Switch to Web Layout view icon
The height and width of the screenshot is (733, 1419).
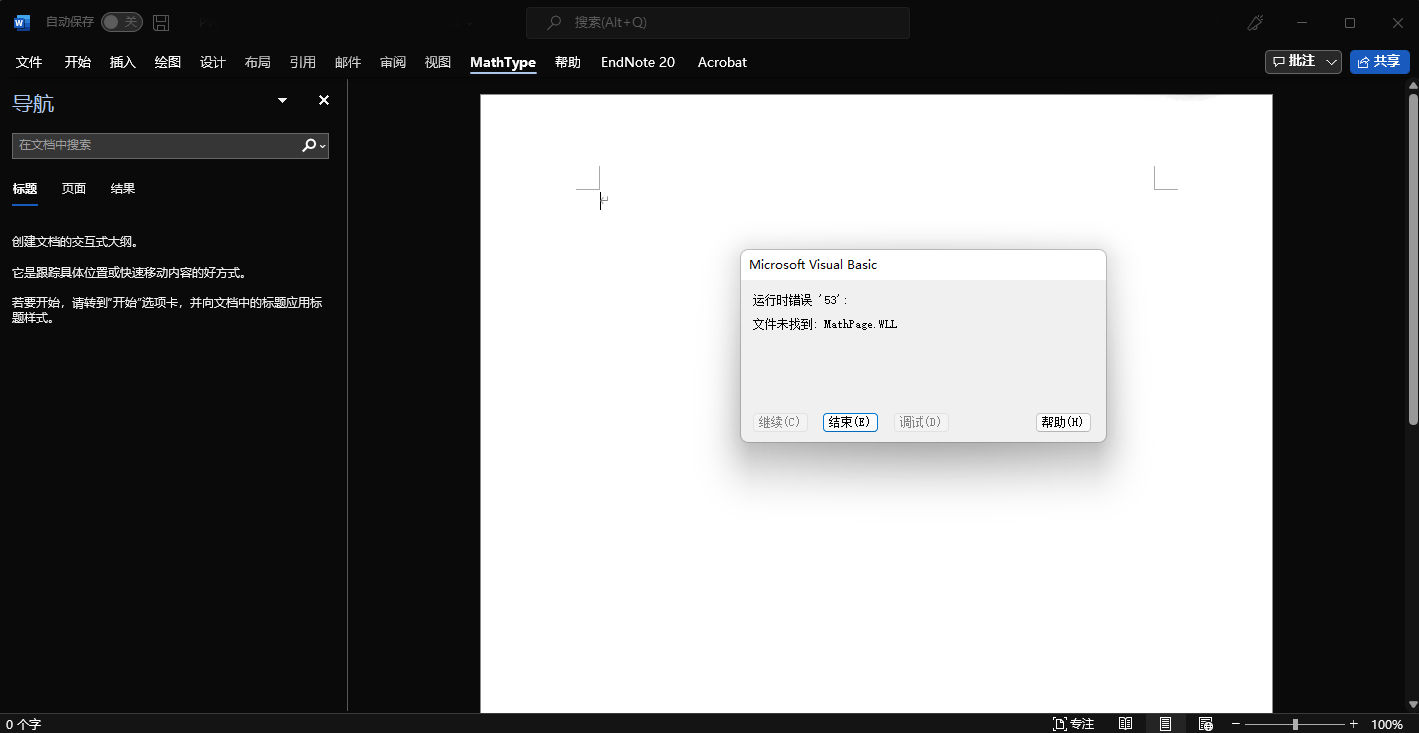1206,724
